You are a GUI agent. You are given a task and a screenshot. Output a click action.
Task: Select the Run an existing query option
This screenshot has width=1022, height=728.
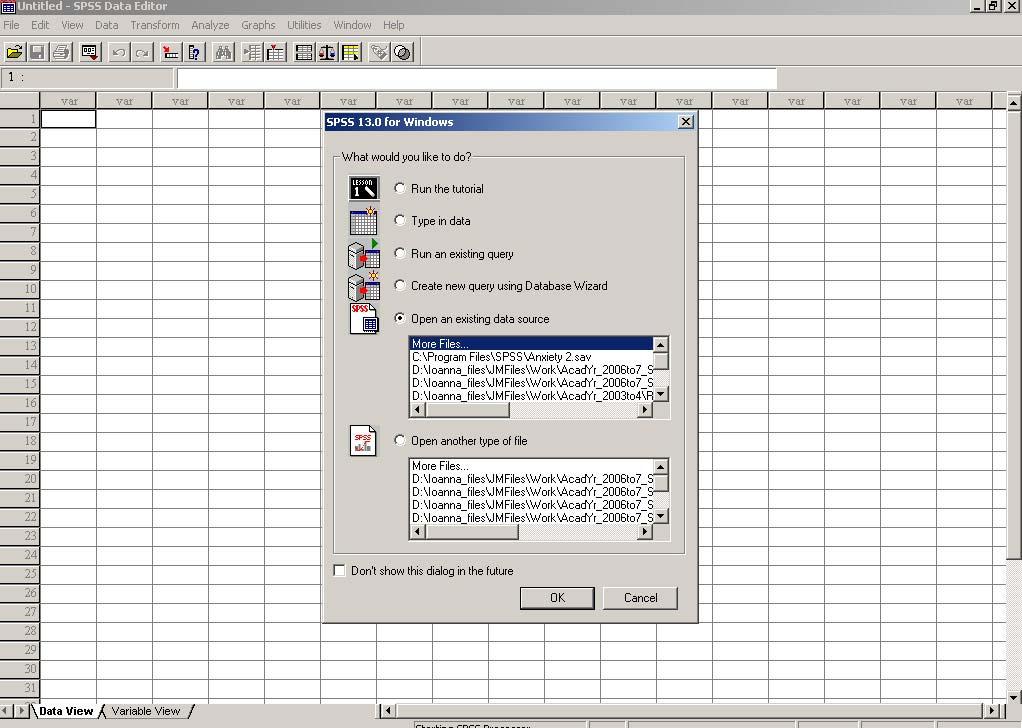400,253
